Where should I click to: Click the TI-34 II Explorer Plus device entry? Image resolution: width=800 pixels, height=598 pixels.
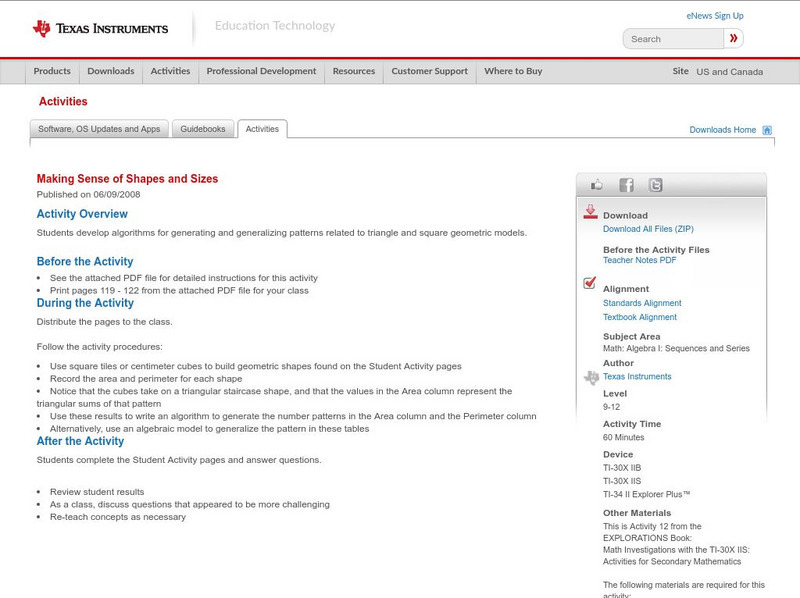click(x=646, y=494)
